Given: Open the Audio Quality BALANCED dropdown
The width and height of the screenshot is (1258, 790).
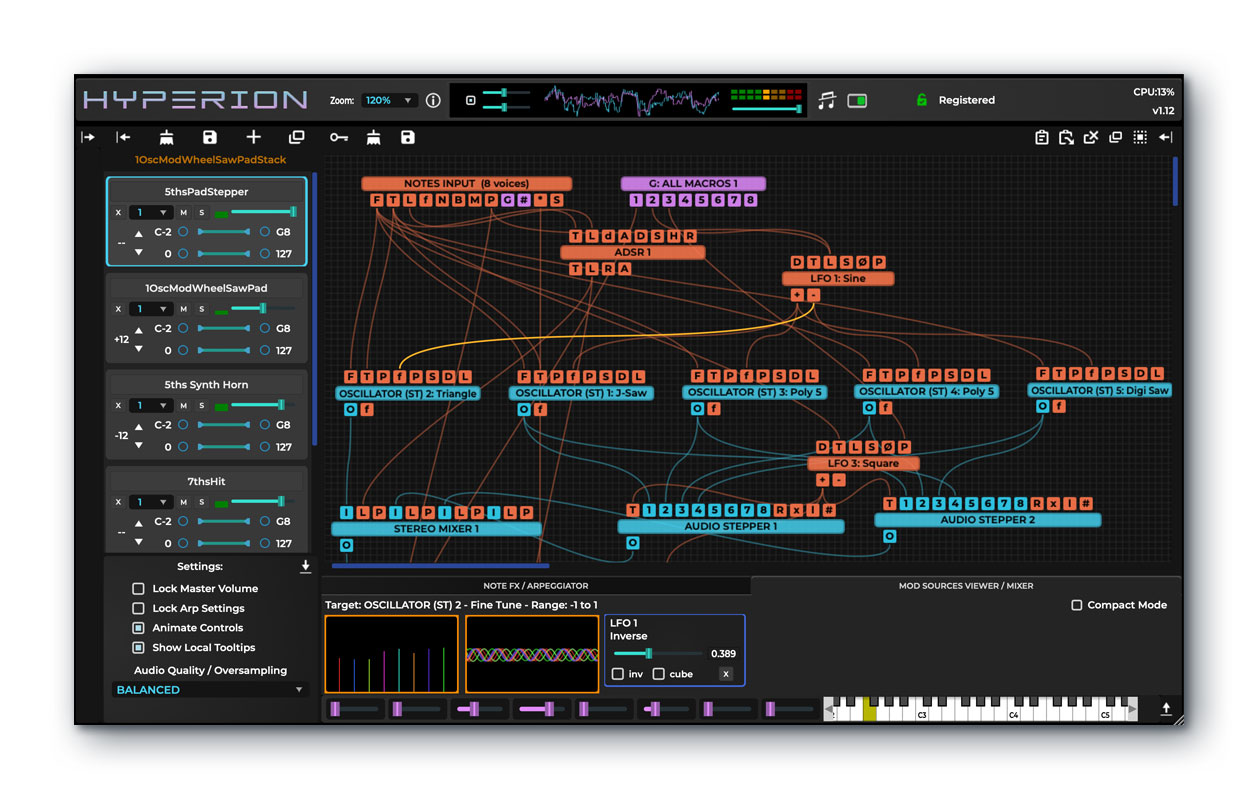Looking at the screenshot, I should [209, 690].
